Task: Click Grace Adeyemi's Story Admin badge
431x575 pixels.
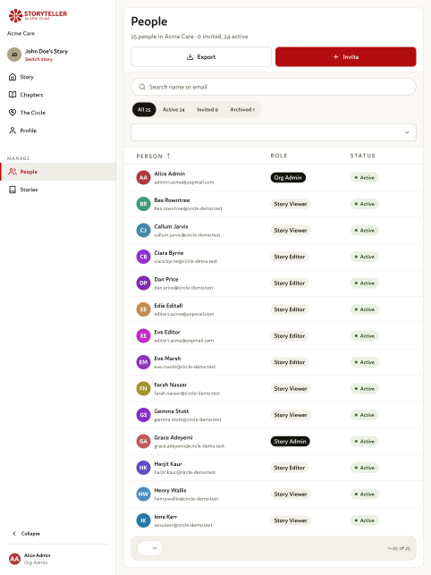Action: point(290,442)
